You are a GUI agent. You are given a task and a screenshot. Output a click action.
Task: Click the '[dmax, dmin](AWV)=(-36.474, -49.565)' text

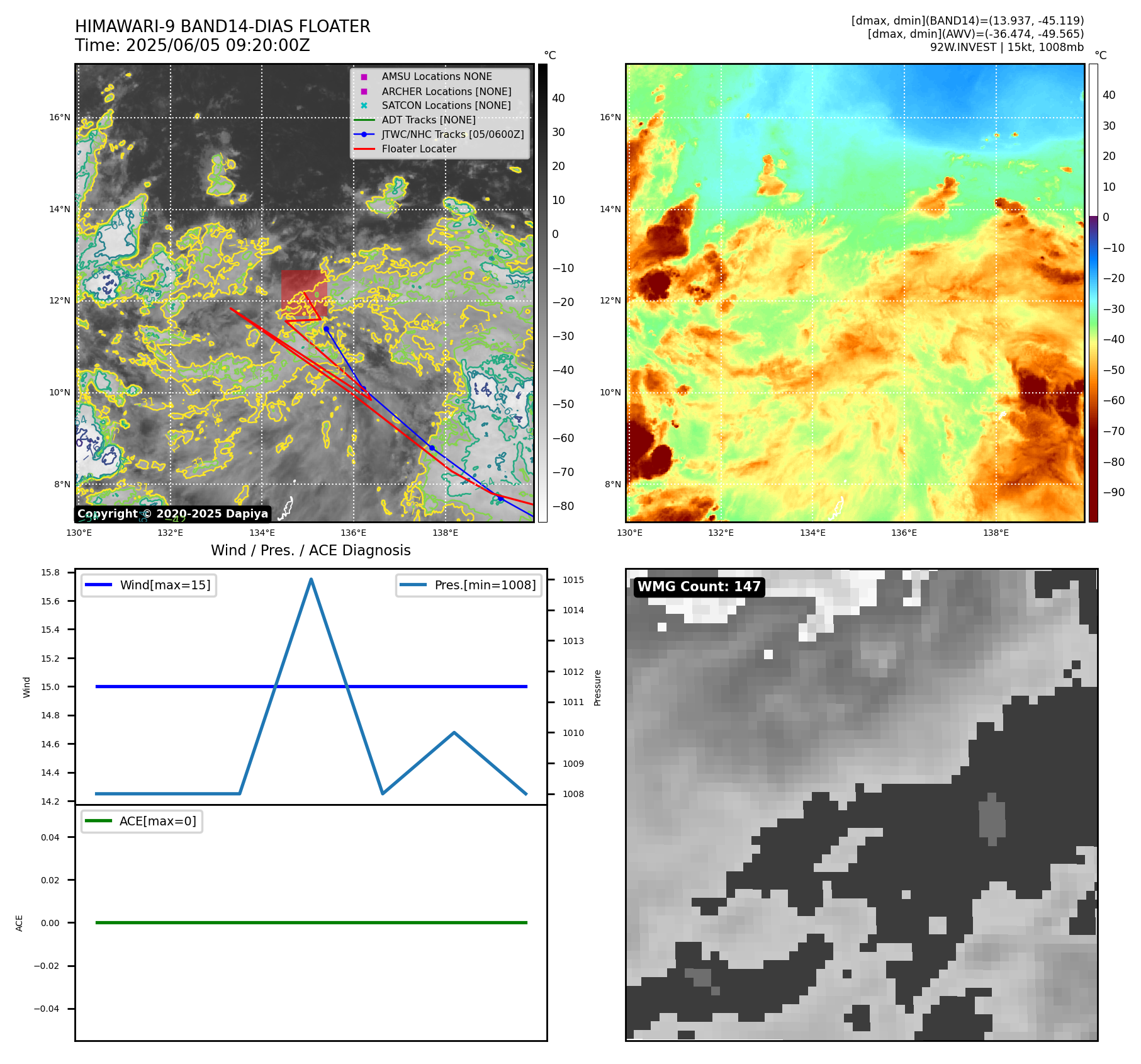[x=976, y=34]
